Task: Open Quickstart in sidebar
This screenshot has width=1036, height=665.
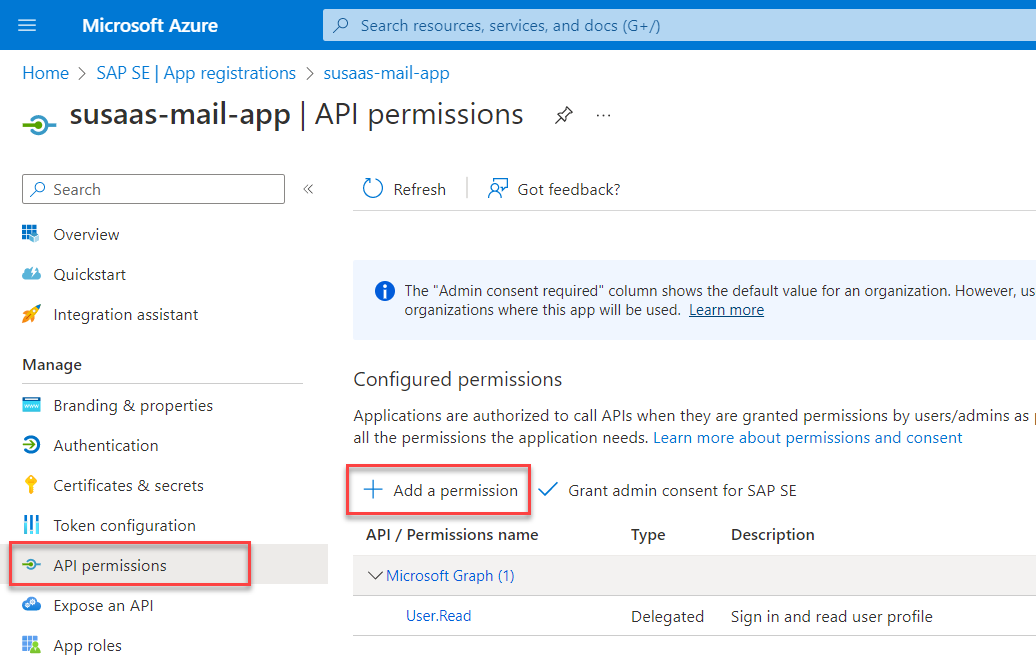Action: click(x=90, y=274)
